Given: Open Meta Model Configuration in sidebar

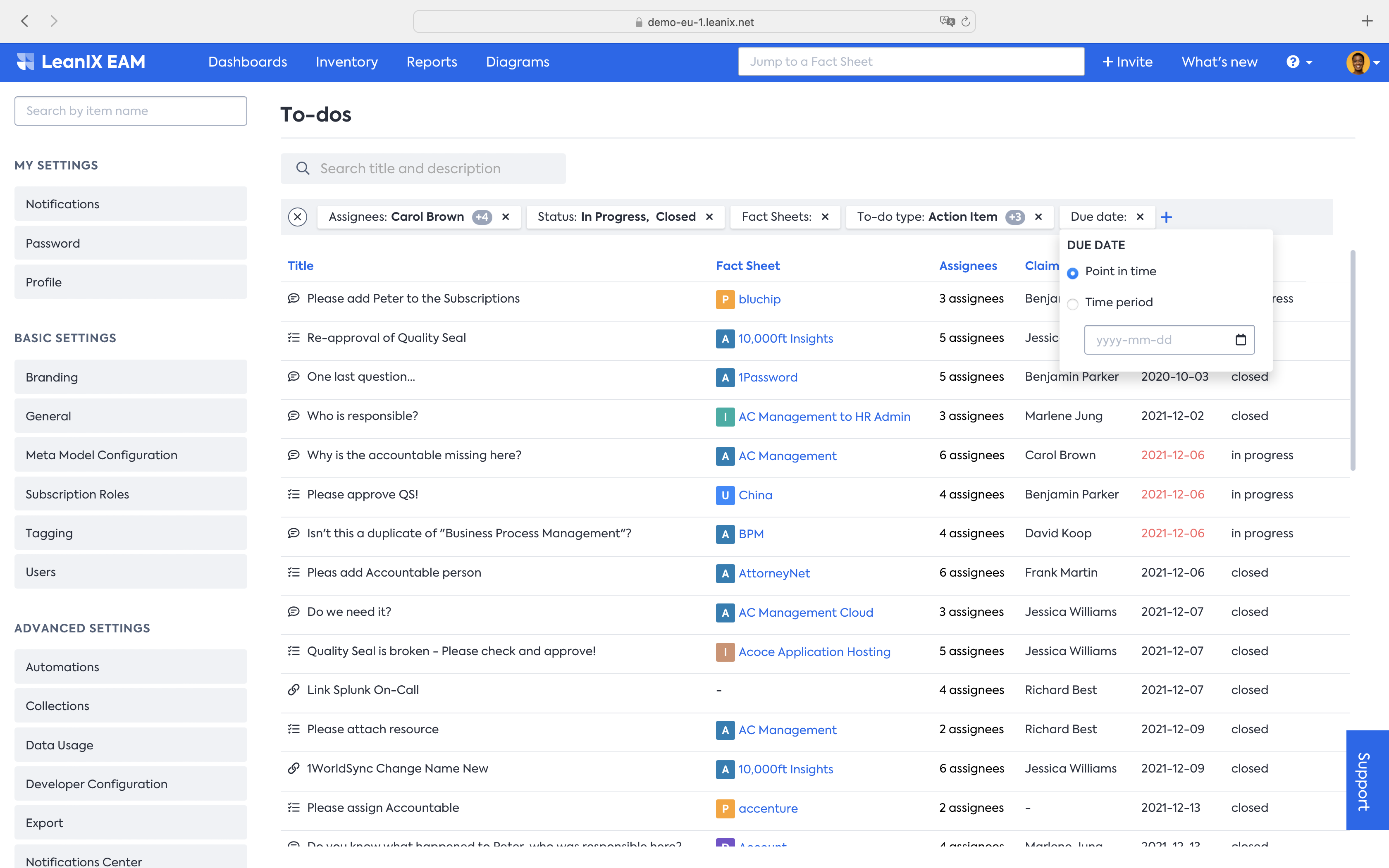Looking at the screenshot, I should [x=130, y=455].
